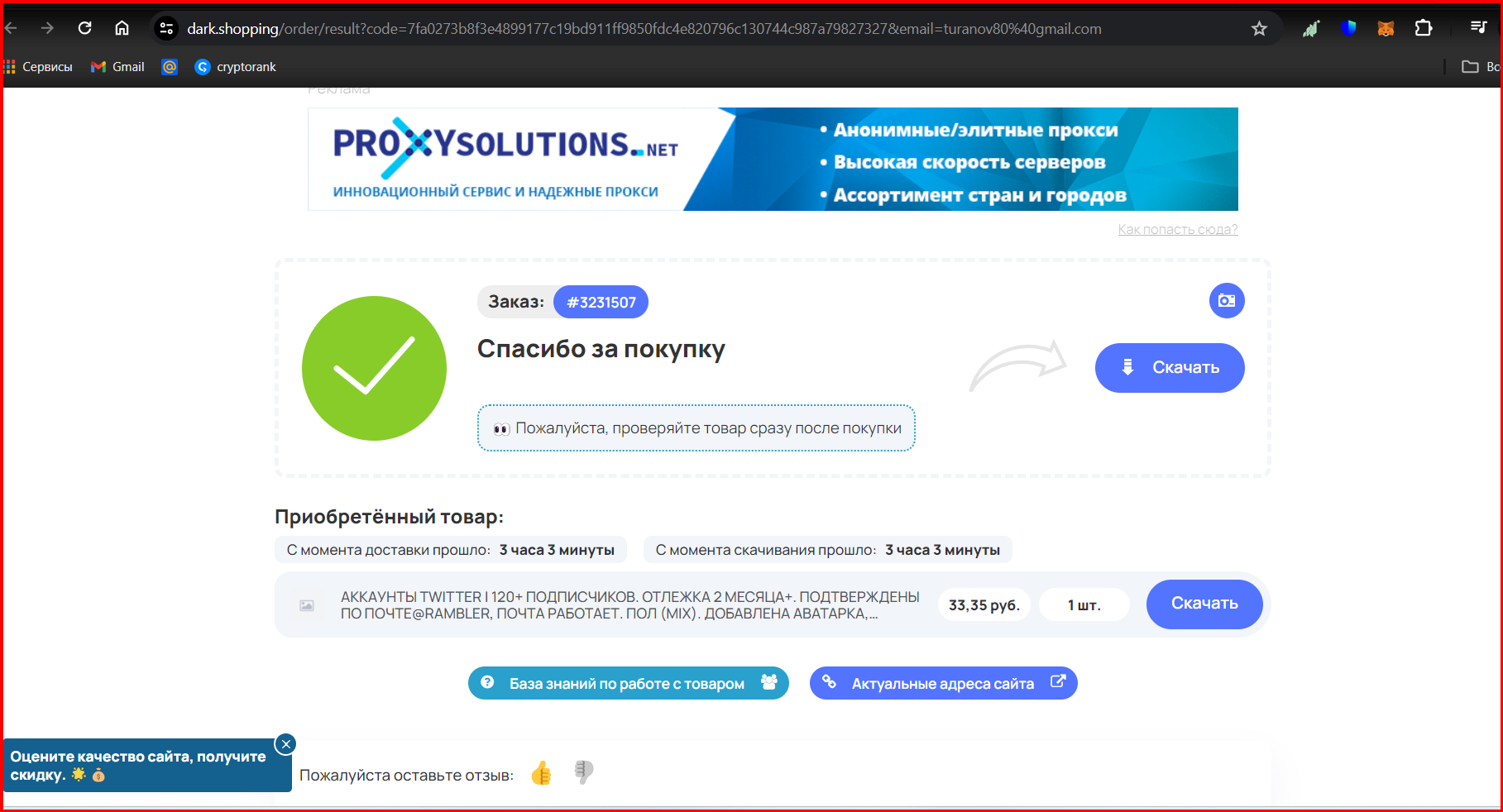Viewport: 1503px width, 812px height.
Task: Download the Twitter accounts item via Скачать
Action: coord(1204,604)
